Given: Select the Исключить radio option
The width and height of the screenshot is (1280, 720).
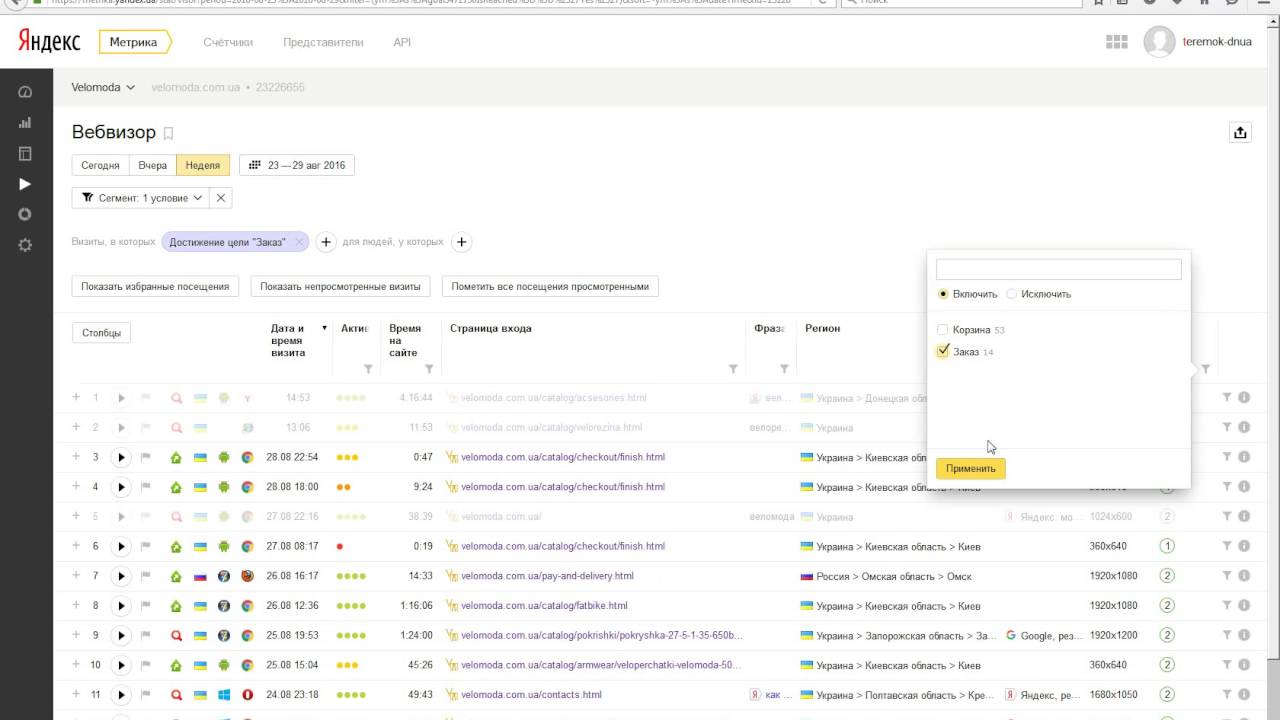Looking at the screenshot, I should tap(1012, 294).
